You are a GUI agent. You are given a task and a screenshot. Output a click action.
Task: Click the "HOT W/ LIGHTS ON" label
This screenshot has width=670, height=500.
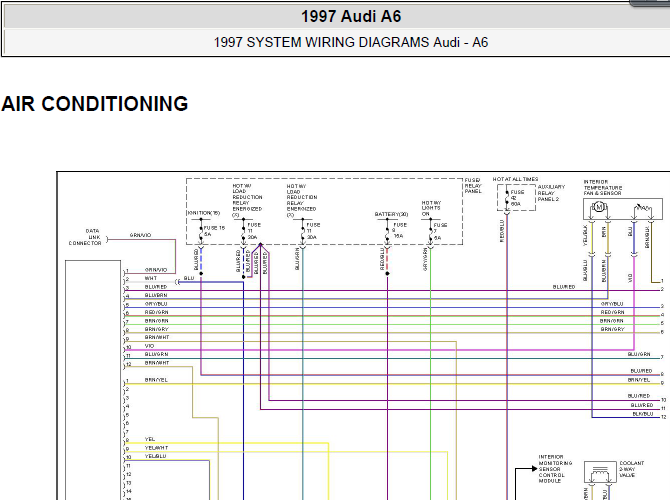click(431, 208)
